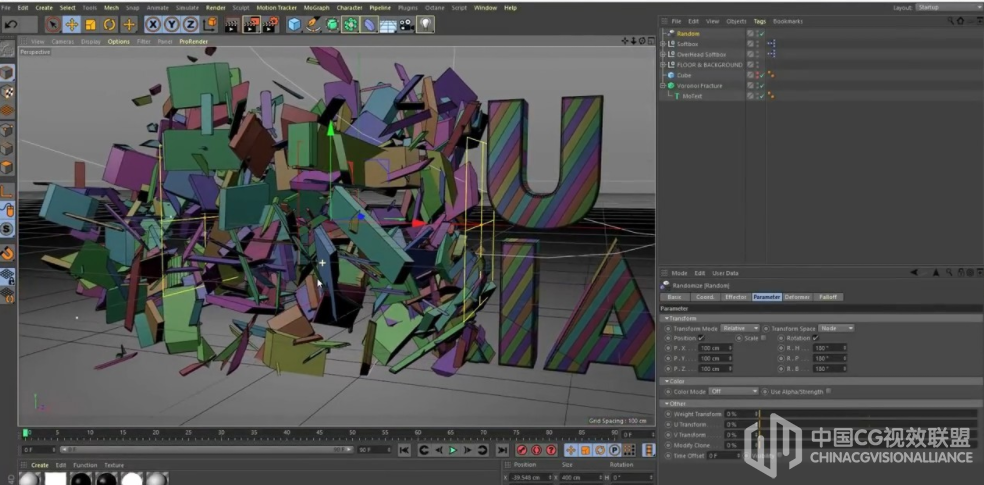The height and width of the screenshot is (485, 984).
Task: Activate the Rotate tool
Action: coord(110,24)
